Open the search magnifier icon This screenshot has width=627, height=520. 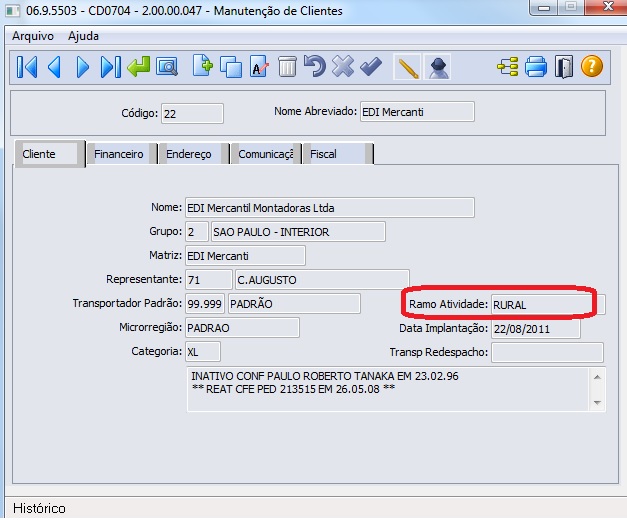pos(167,67)
